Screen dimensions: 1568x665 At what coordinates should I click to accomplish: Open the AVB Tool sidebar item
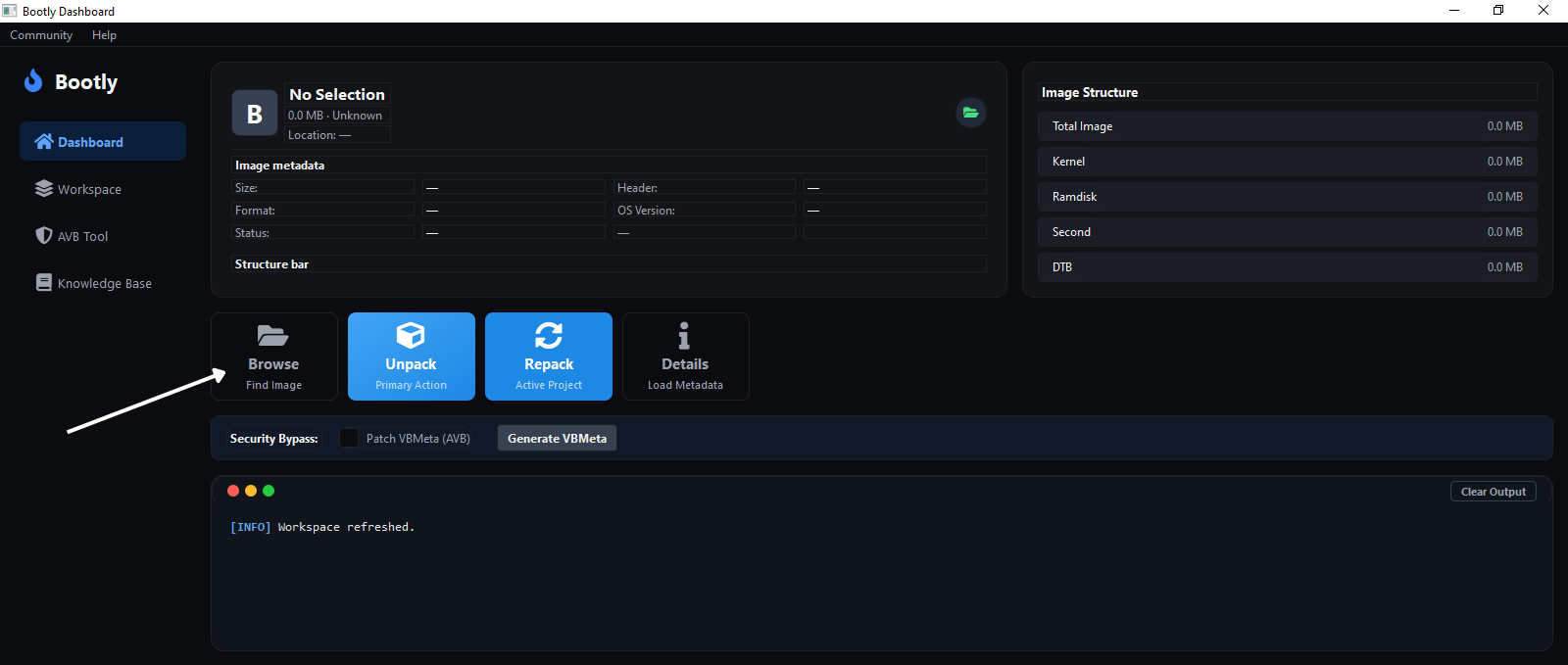[103, 236]
